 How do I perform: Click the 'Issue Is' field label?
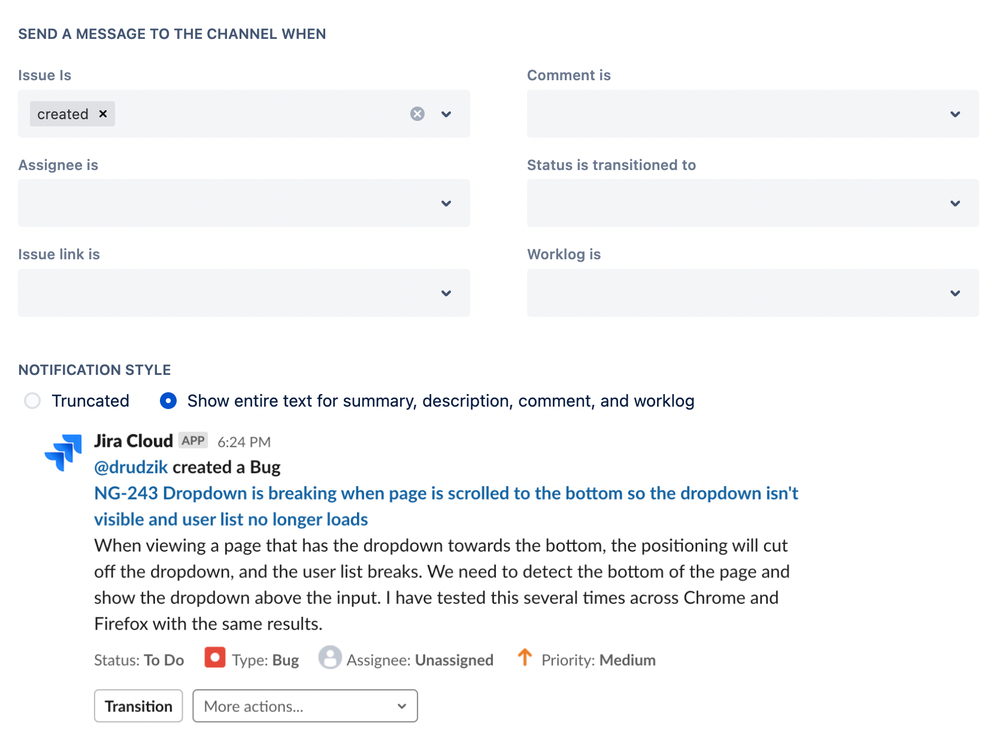[45, 75]
